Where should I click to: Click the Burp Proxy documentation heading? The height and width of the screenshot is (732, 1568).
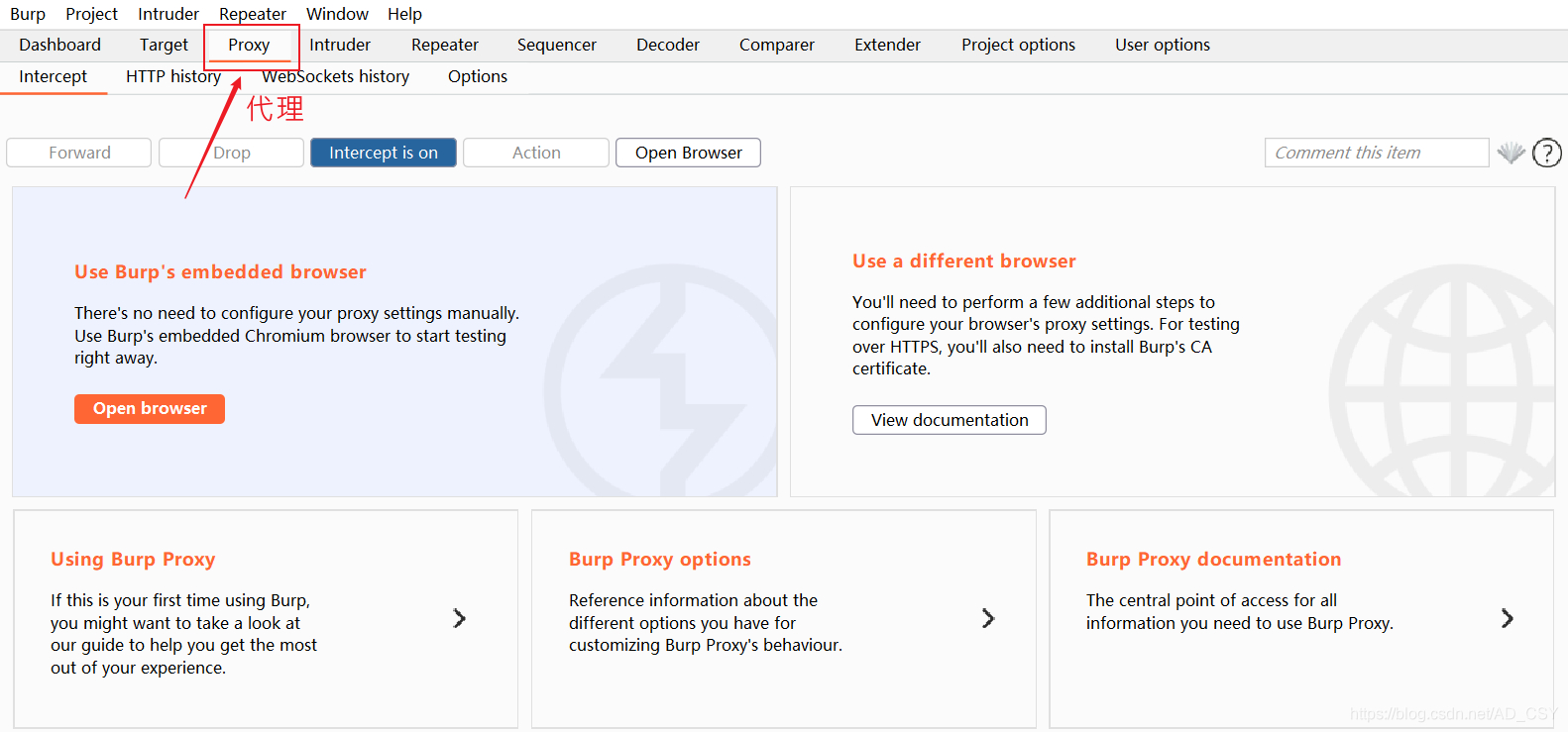[1214, 560]
